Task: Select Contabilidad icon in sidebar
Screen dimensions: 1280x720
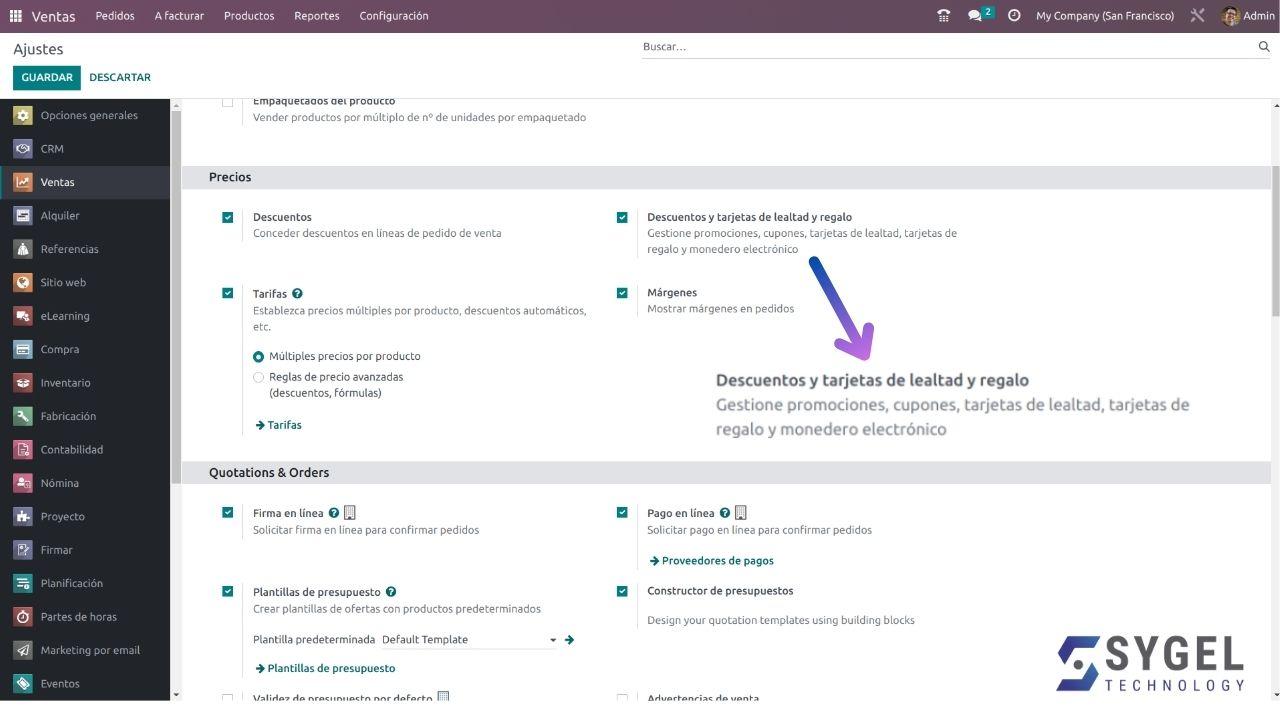Action: tap(23, 450)
